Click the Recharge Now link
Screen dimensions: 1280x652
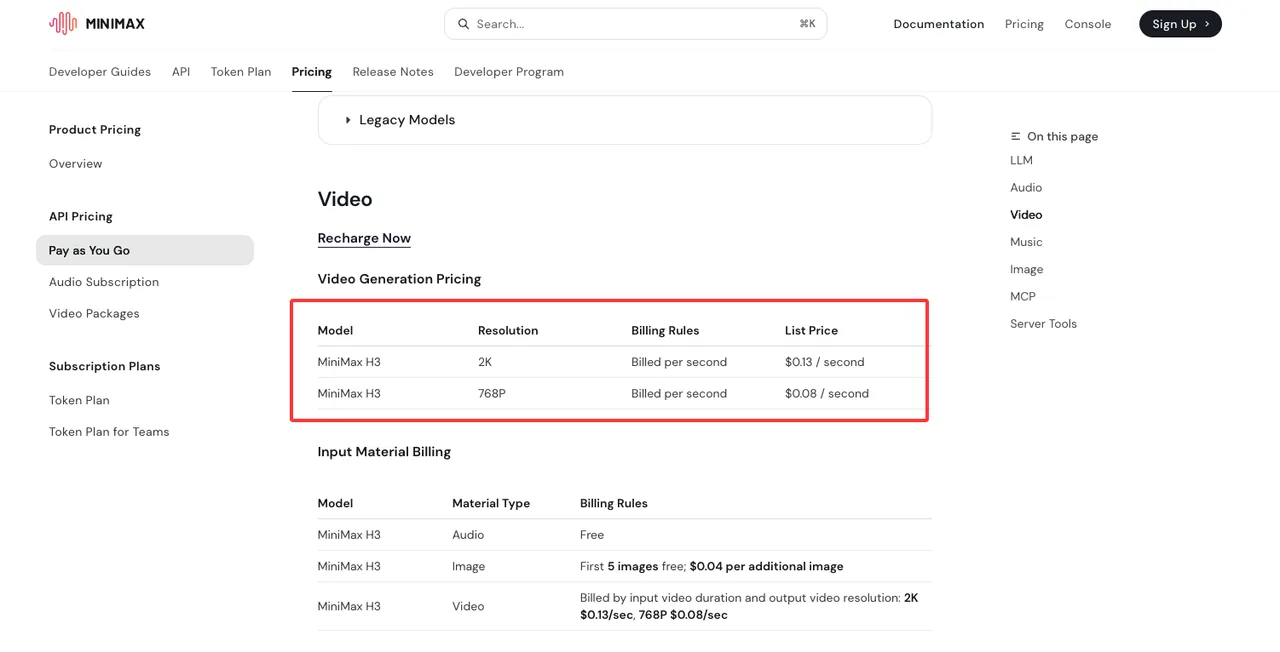click(364, 238)
